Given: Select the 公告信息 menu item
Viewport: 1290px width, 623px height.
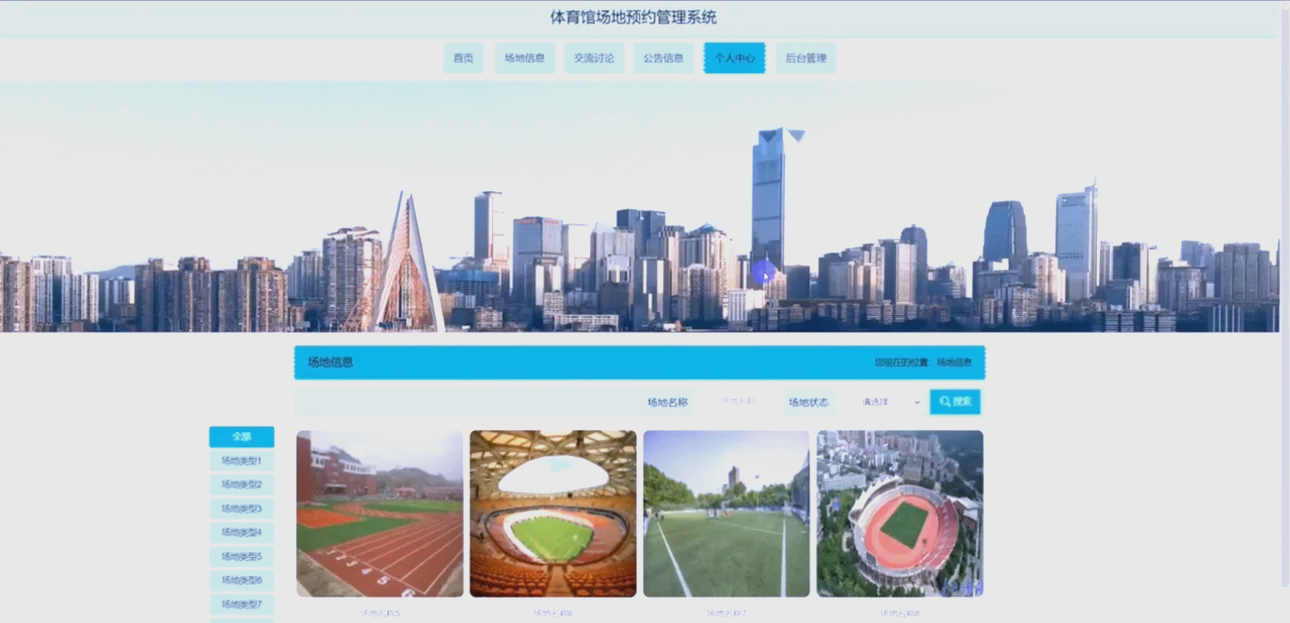Looking at the screenshot, I should point(663,57).
